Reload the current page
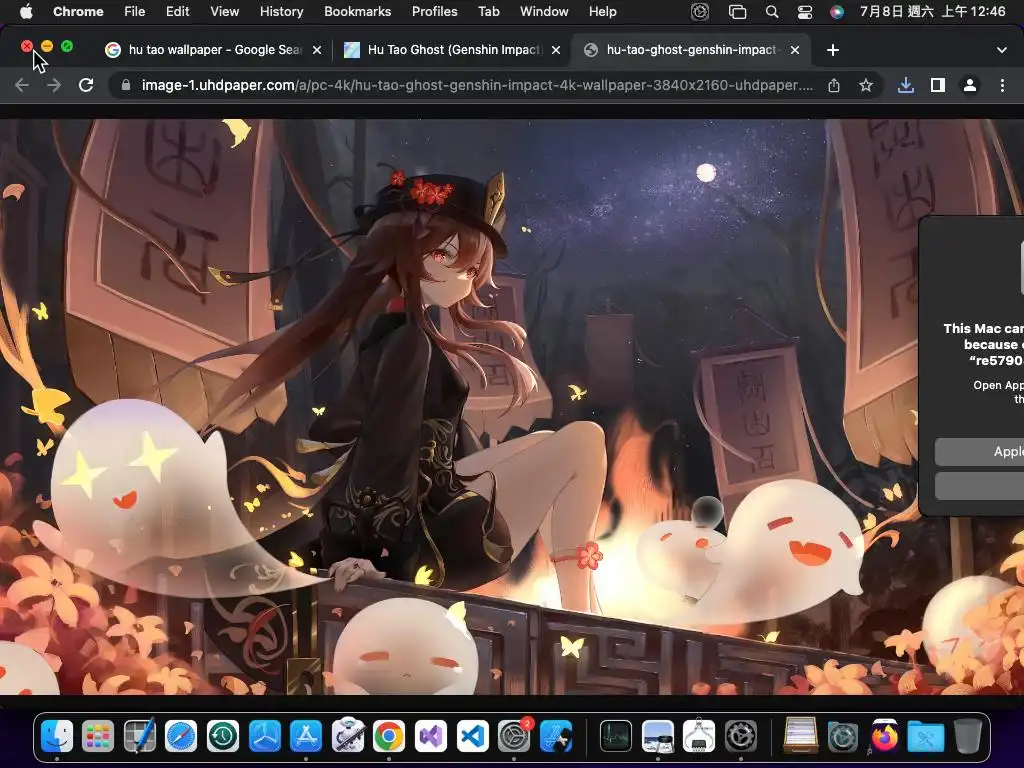The image size is (1024, 768). (x=86, y=86)
